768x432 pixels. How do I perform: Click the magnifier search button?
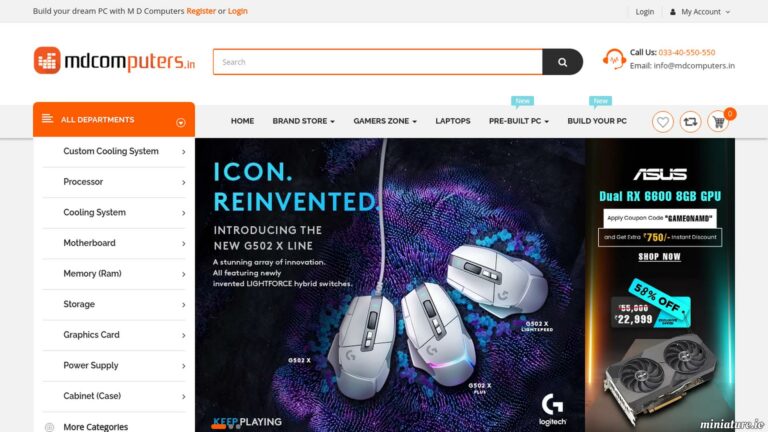tap(562, 62)
